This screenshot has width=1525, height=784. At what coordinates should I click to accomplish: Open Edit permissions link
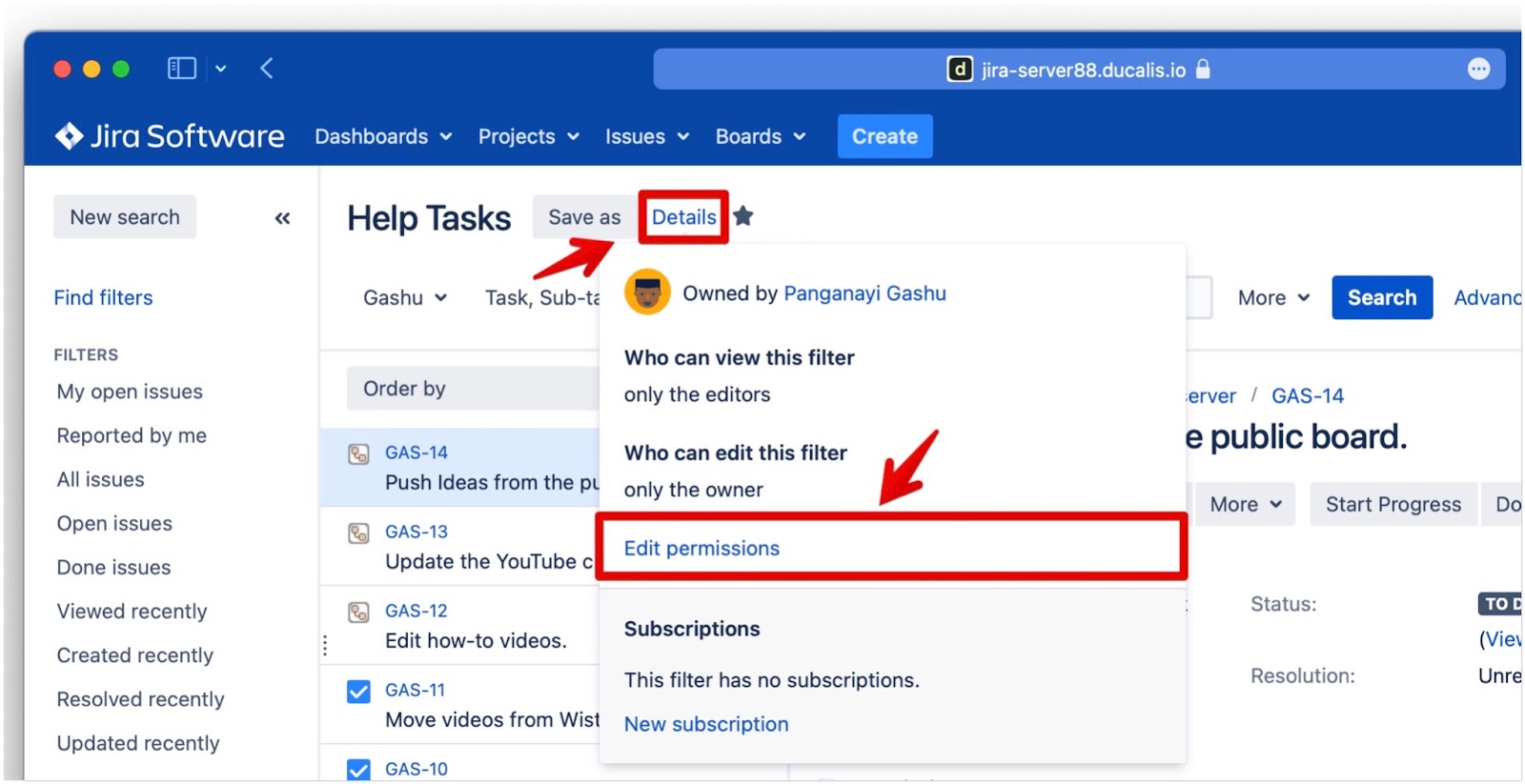pyautogui.click(x=701, y=548)
